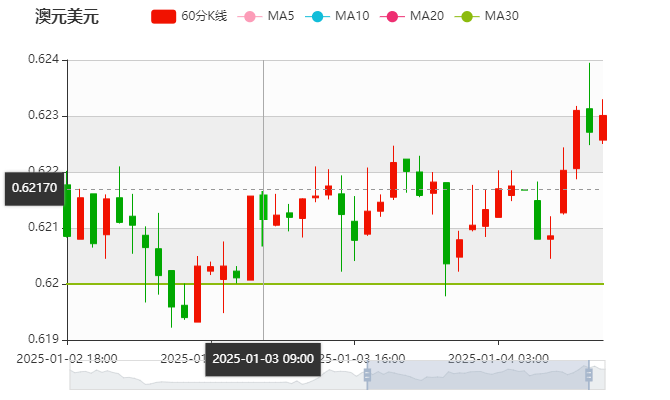Click the 2025-01-03 09:00 time pointer label

coord(263,359)
